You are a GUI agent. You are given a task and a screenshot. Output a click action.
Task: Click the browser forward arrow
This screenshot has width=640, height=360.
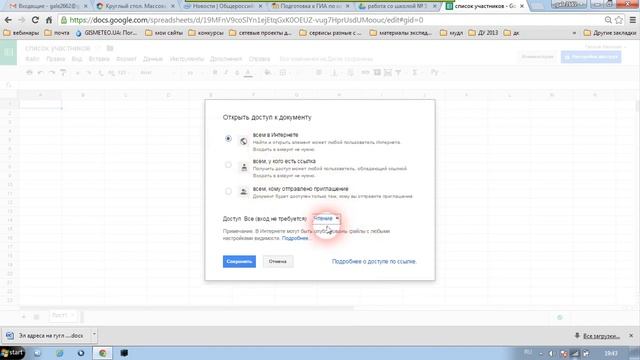coord(21,20)
